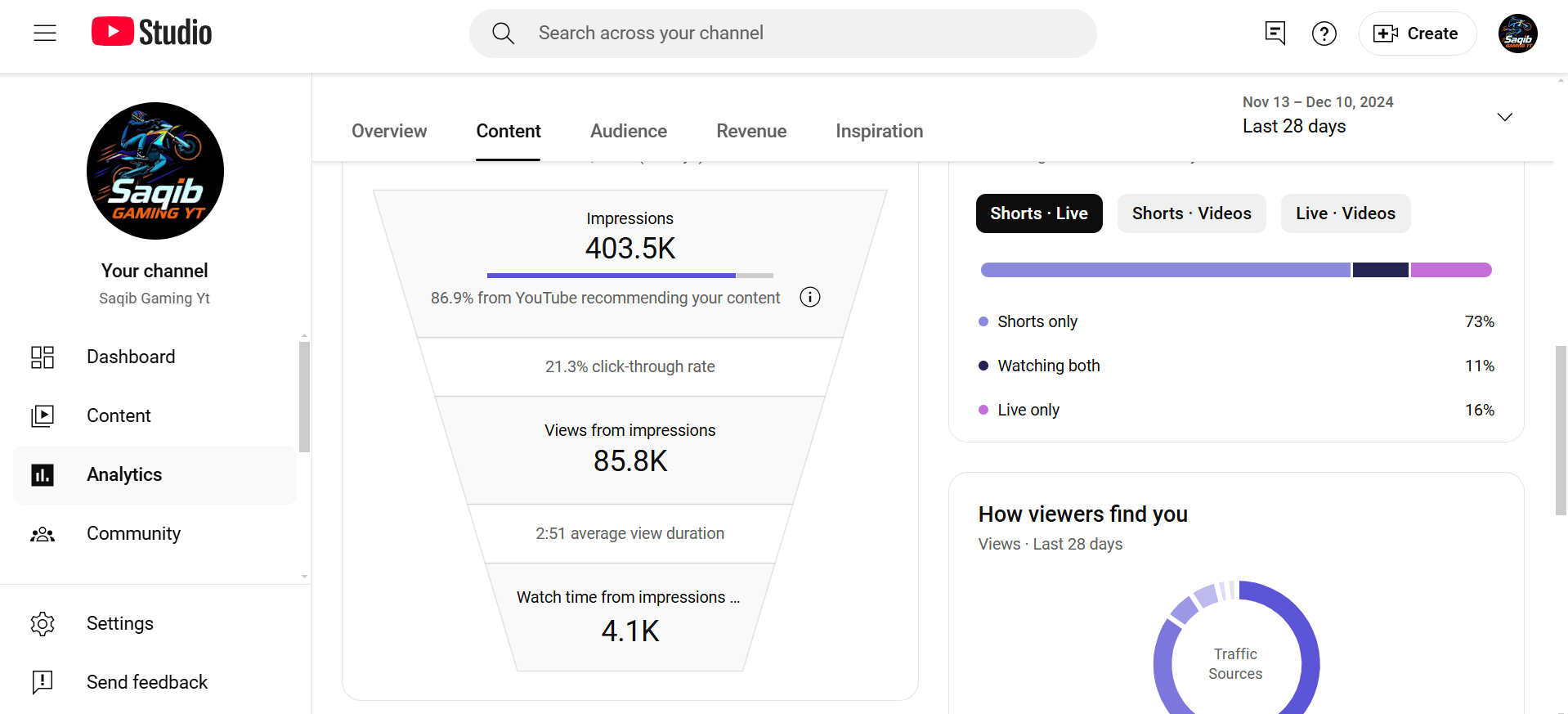Click the YouTube Studio logo

(151, 33)
